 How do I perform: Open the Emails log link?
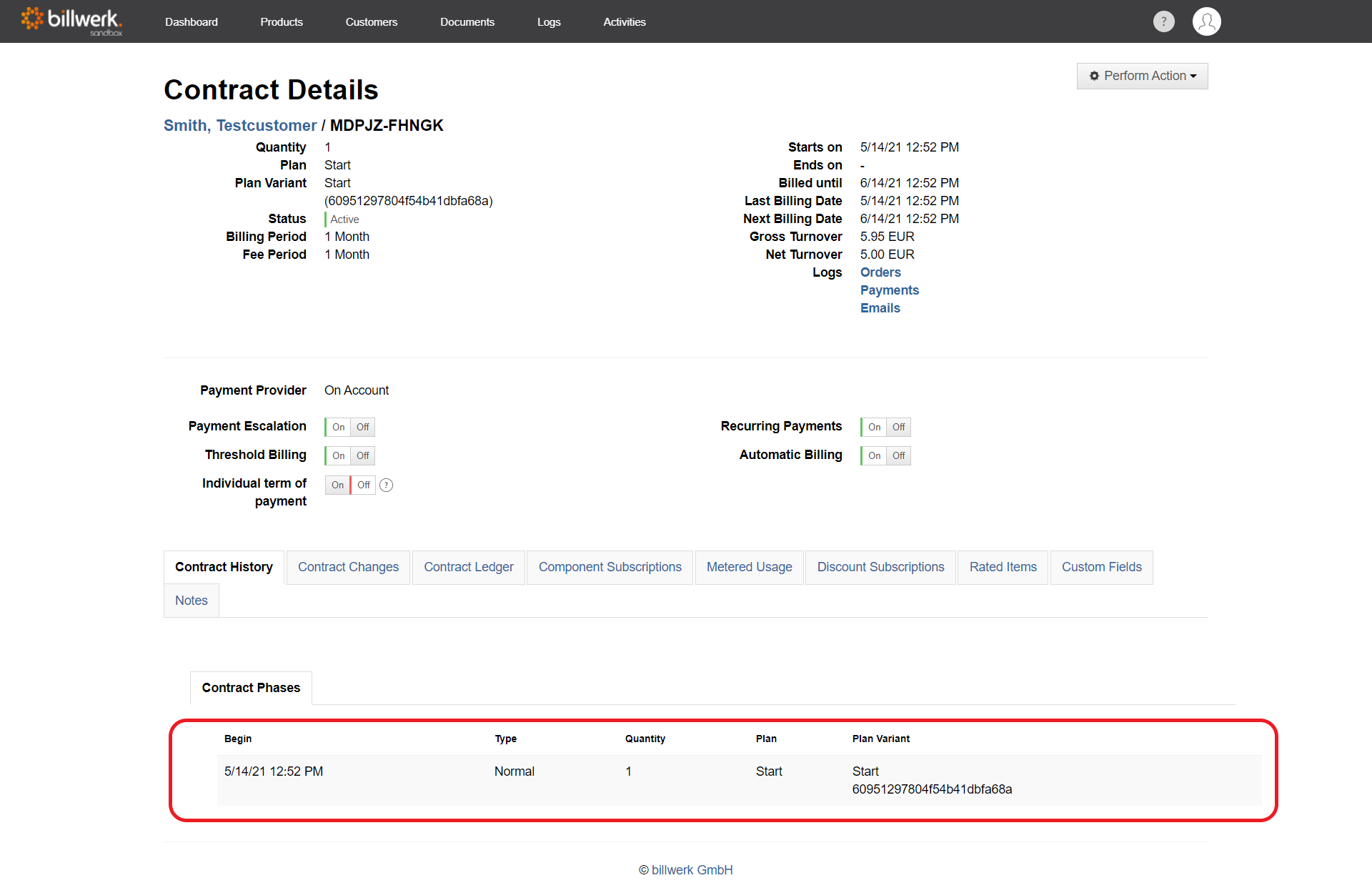(880, 308)
